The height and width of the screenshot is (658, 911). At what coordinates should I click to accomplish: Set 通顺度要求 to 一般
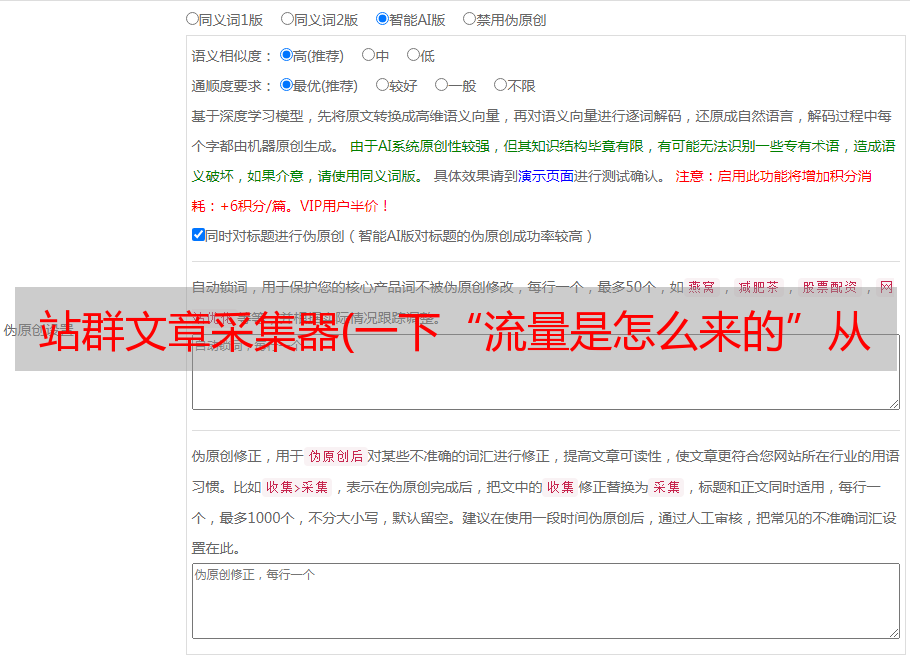(441, 85)
